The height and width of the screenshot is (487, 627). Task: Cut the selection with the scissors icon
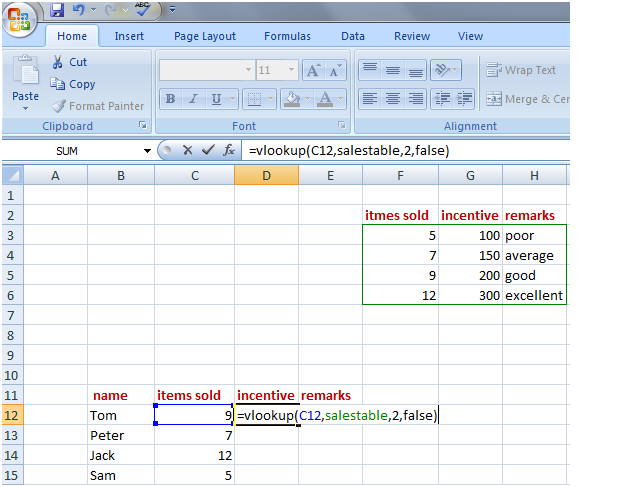58,62
